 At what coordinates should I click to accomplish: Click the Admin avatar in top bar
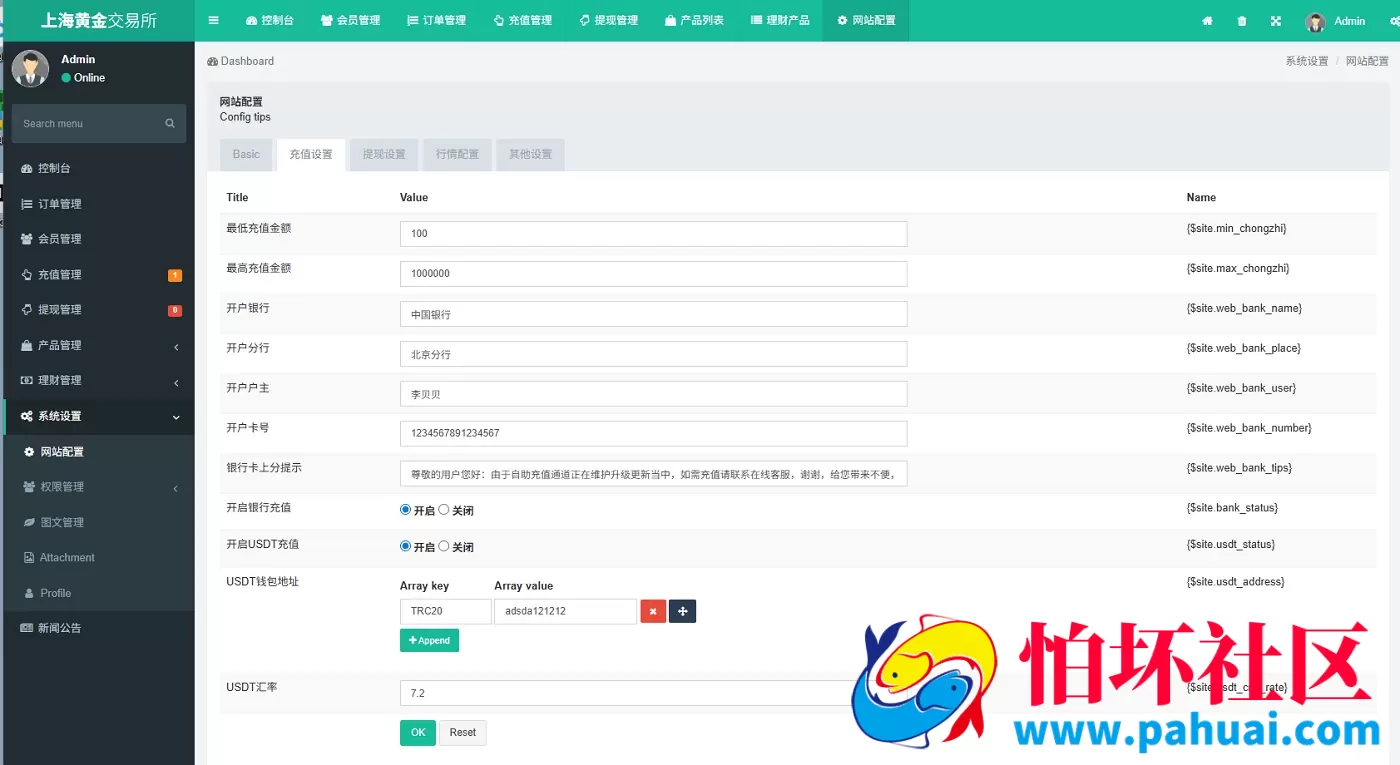point(1316,21)
